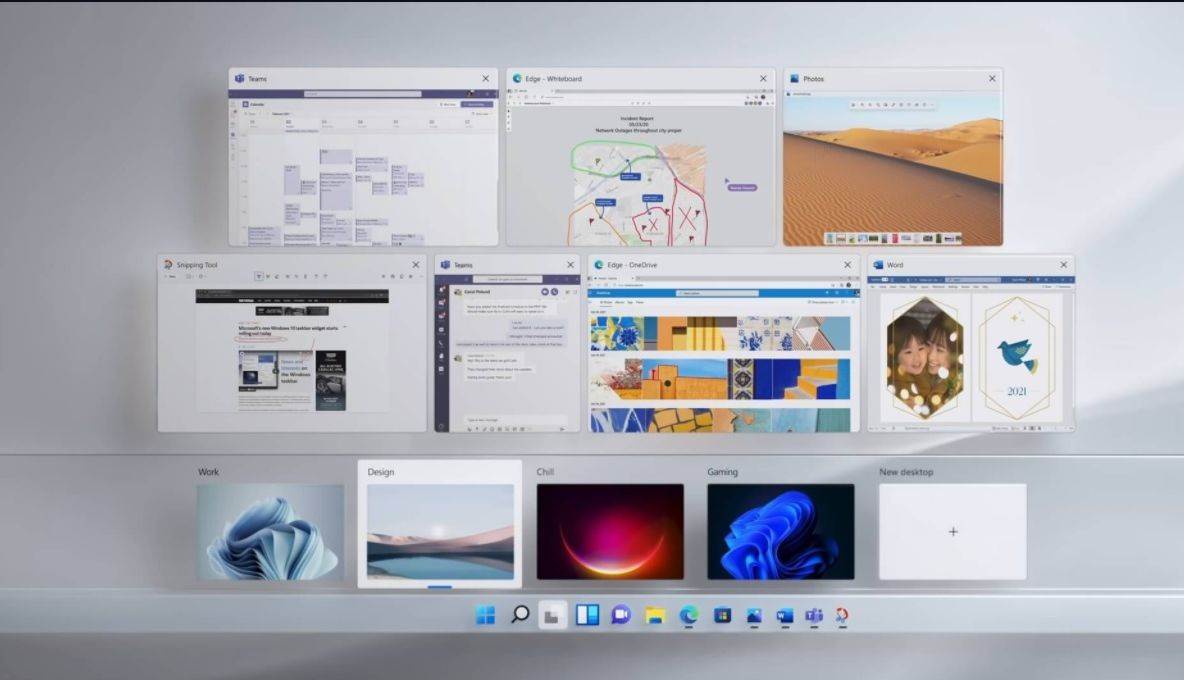Screen dimensions: 1184x680
Task: Open the Gaming desktop
Action: coord(781,531)
